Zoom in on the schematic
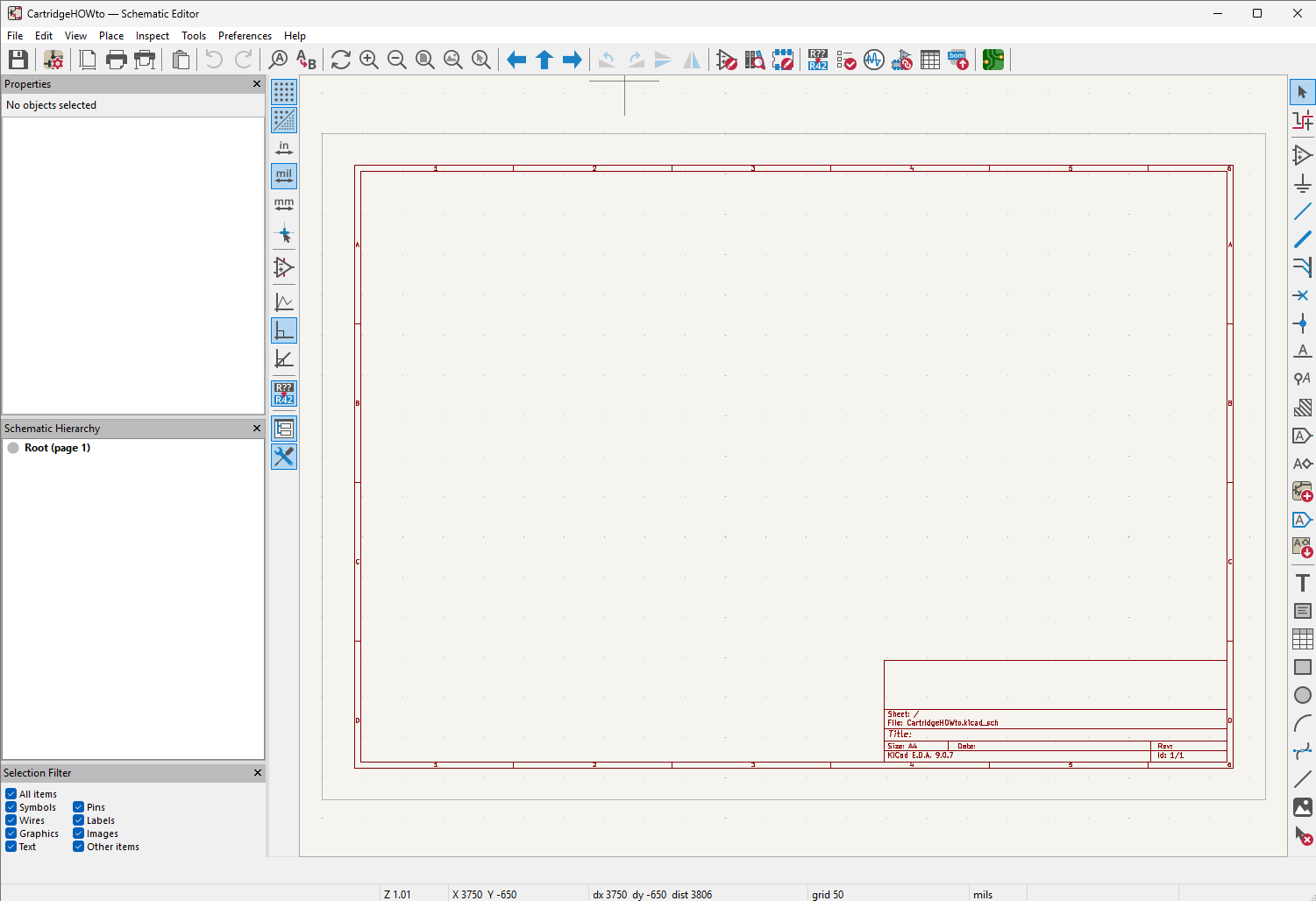The image size is (1316, 901). click(369, 60)
